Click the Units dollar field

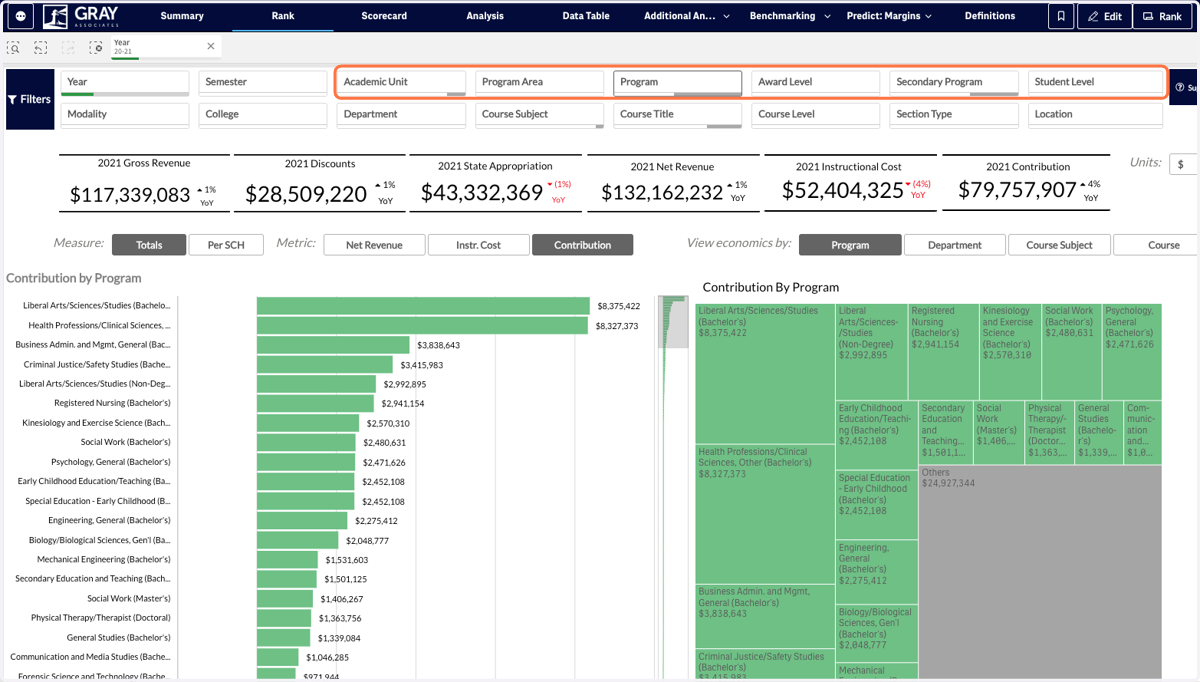[1184, 164]
